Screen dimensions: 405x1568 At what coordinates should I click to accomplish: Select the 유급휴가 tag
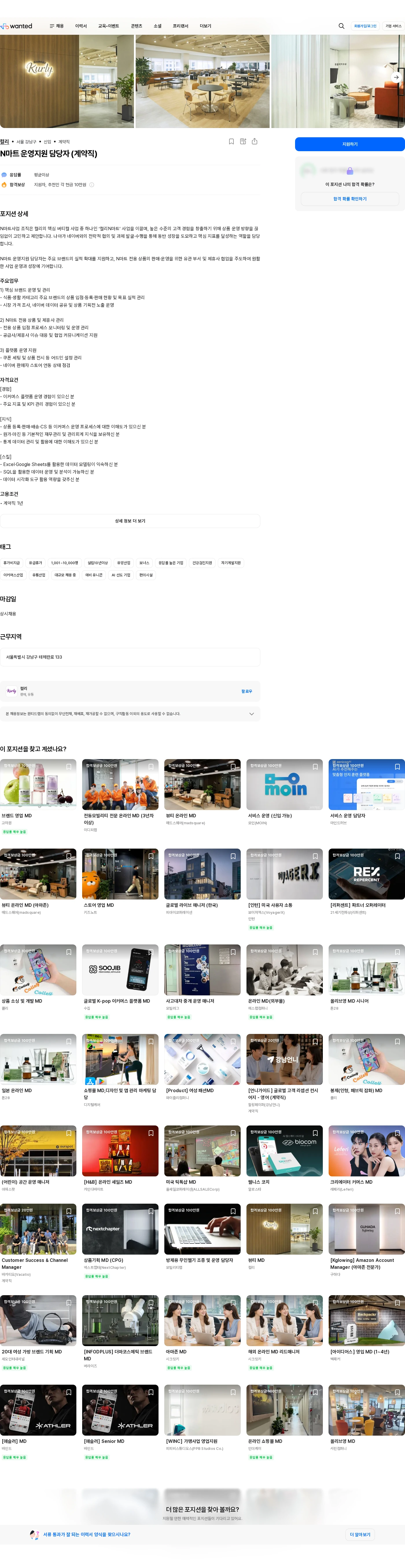(x=36, y=563)
